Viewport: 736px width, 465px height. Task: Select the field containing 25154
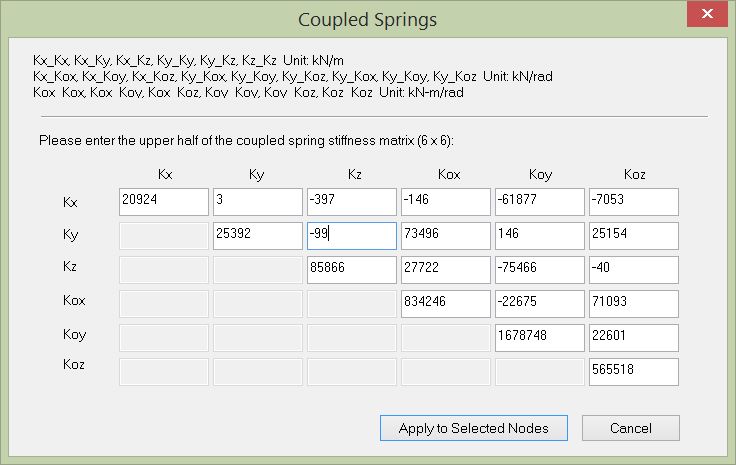point(634,236)
